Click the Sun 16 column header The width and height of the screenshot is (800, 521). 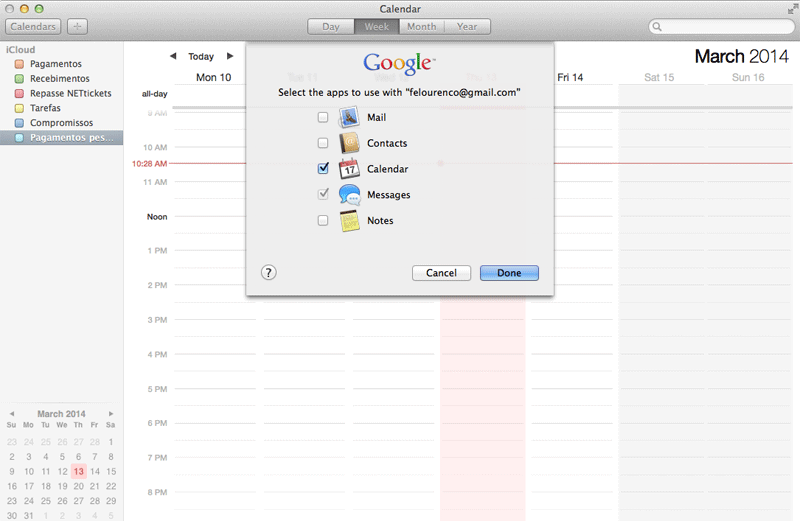click(748, 77)
